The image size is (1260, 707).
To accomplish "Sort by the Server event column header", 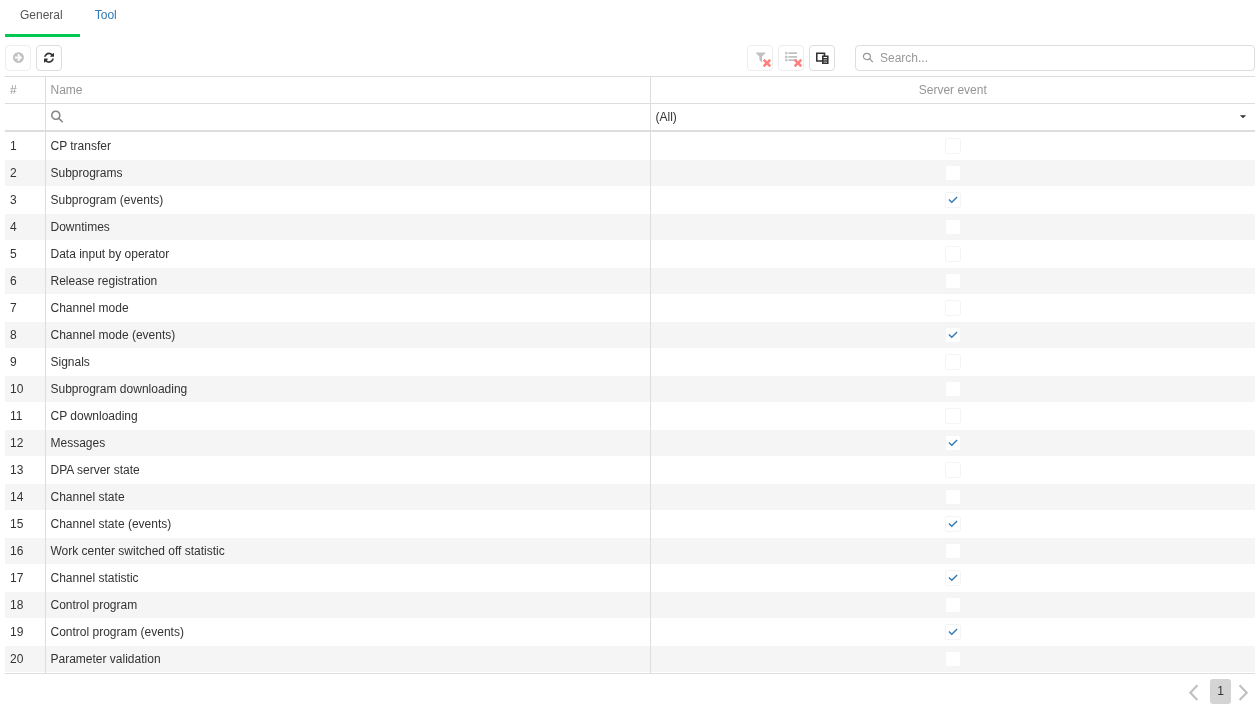I will pos(952,90).
